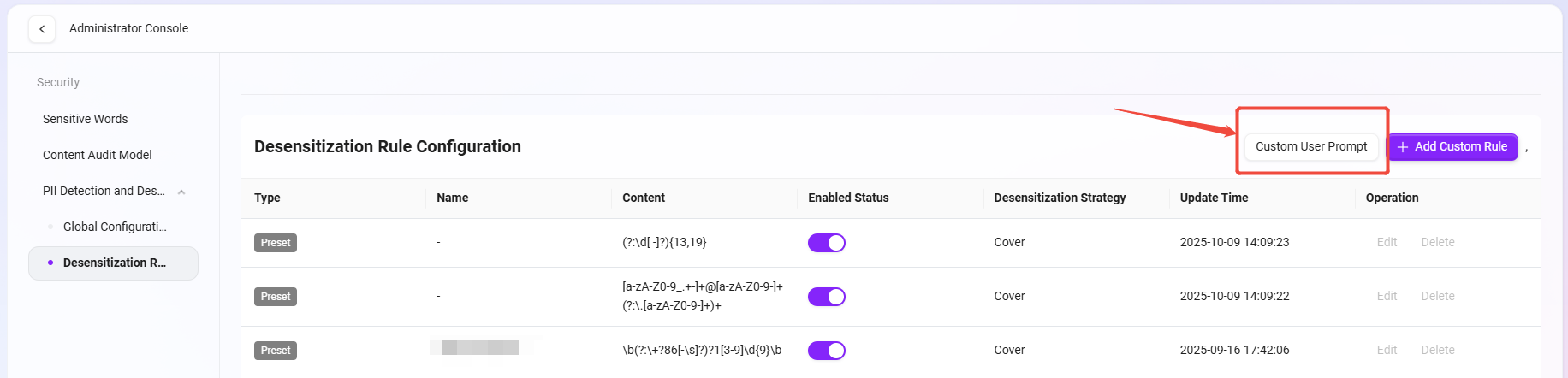This screenshot has height=378, width=1568.
Task: Toggle the credit card regex rule switch
Action: (826, 243)
